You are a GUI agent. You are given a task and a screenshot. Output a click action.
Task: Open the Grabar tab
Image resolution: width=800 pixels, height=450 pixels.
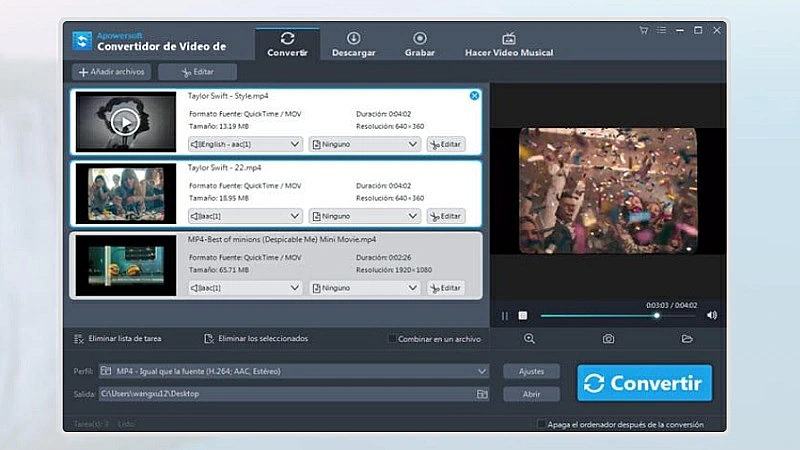420,44
